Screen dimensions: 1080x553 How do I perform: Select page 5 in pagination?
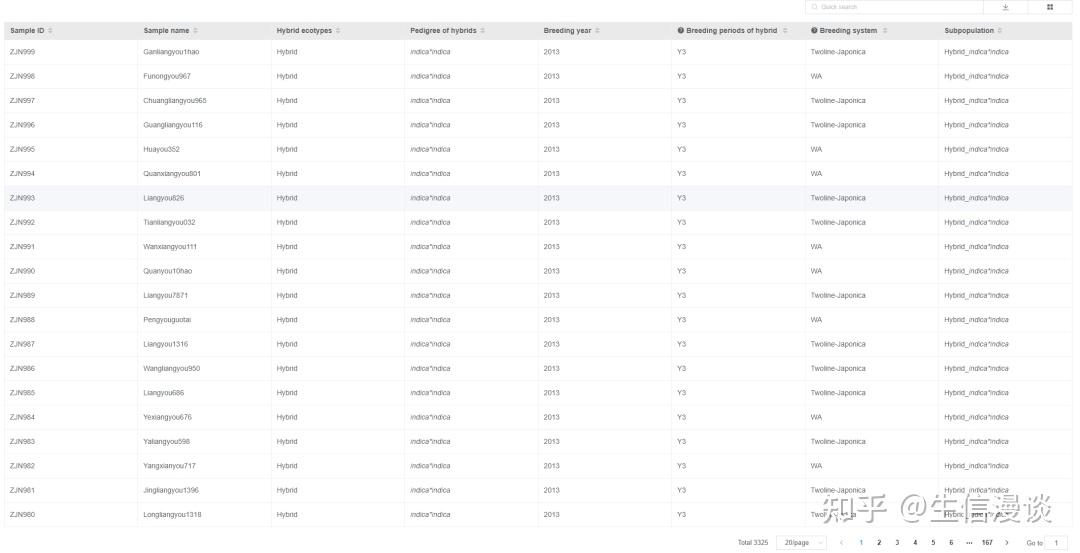[933, 543]
